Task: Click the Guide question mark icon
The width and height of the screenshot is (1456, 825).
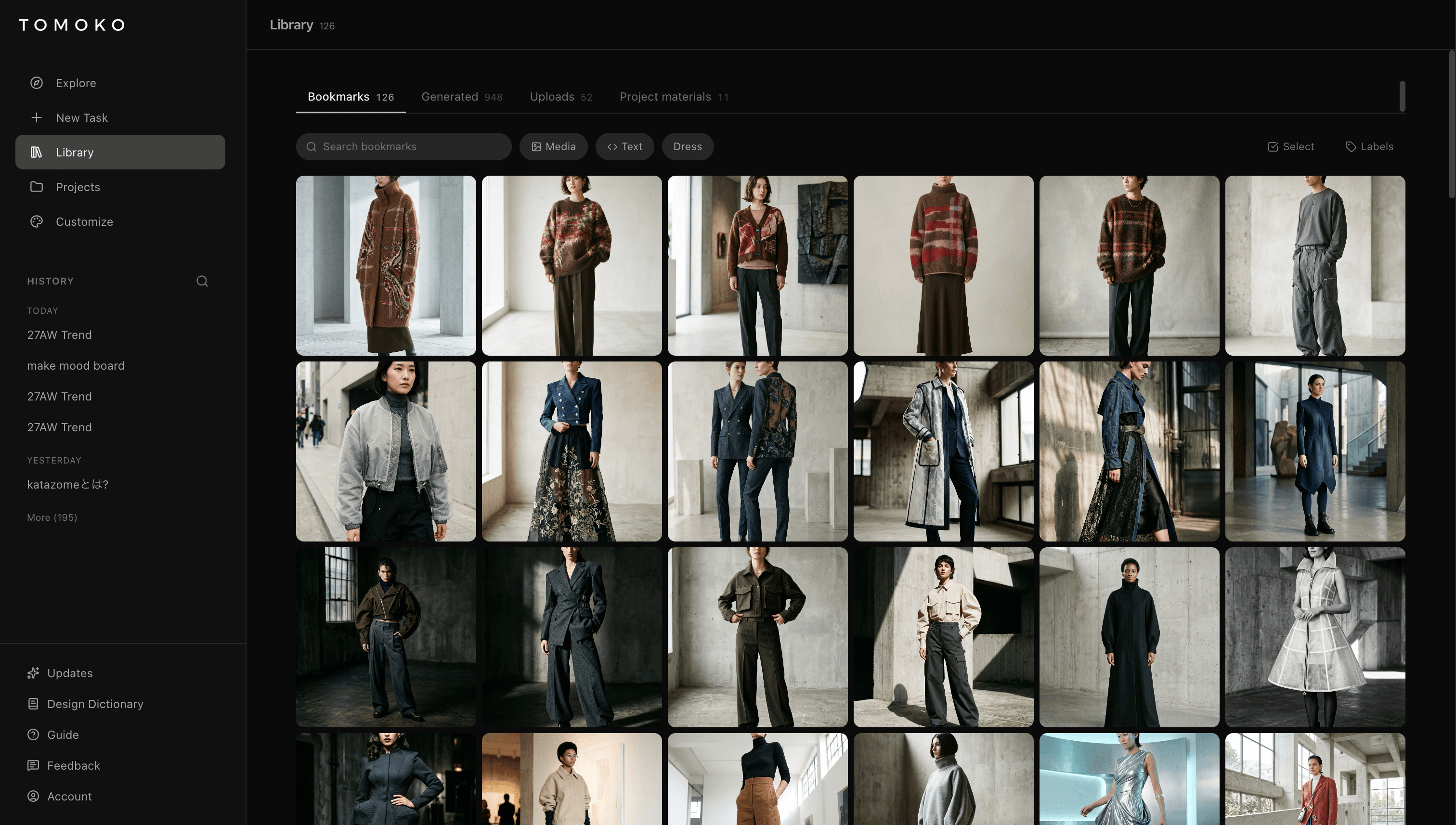Action: (x=33, y=735)
